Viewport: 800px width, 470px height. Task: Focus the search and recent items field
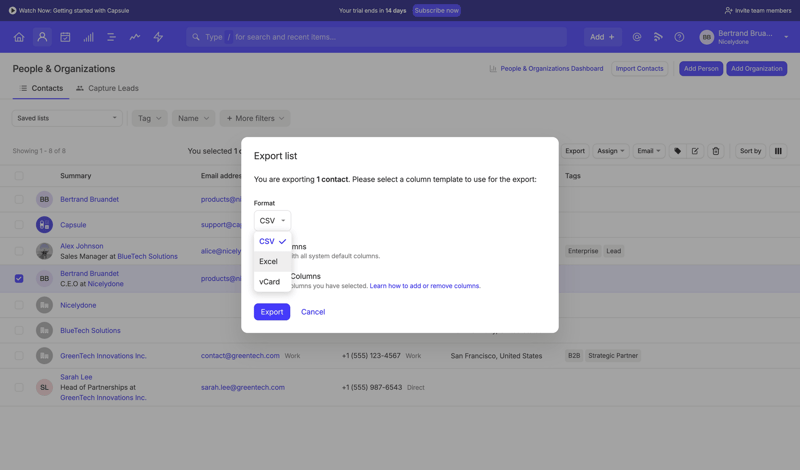377,37
